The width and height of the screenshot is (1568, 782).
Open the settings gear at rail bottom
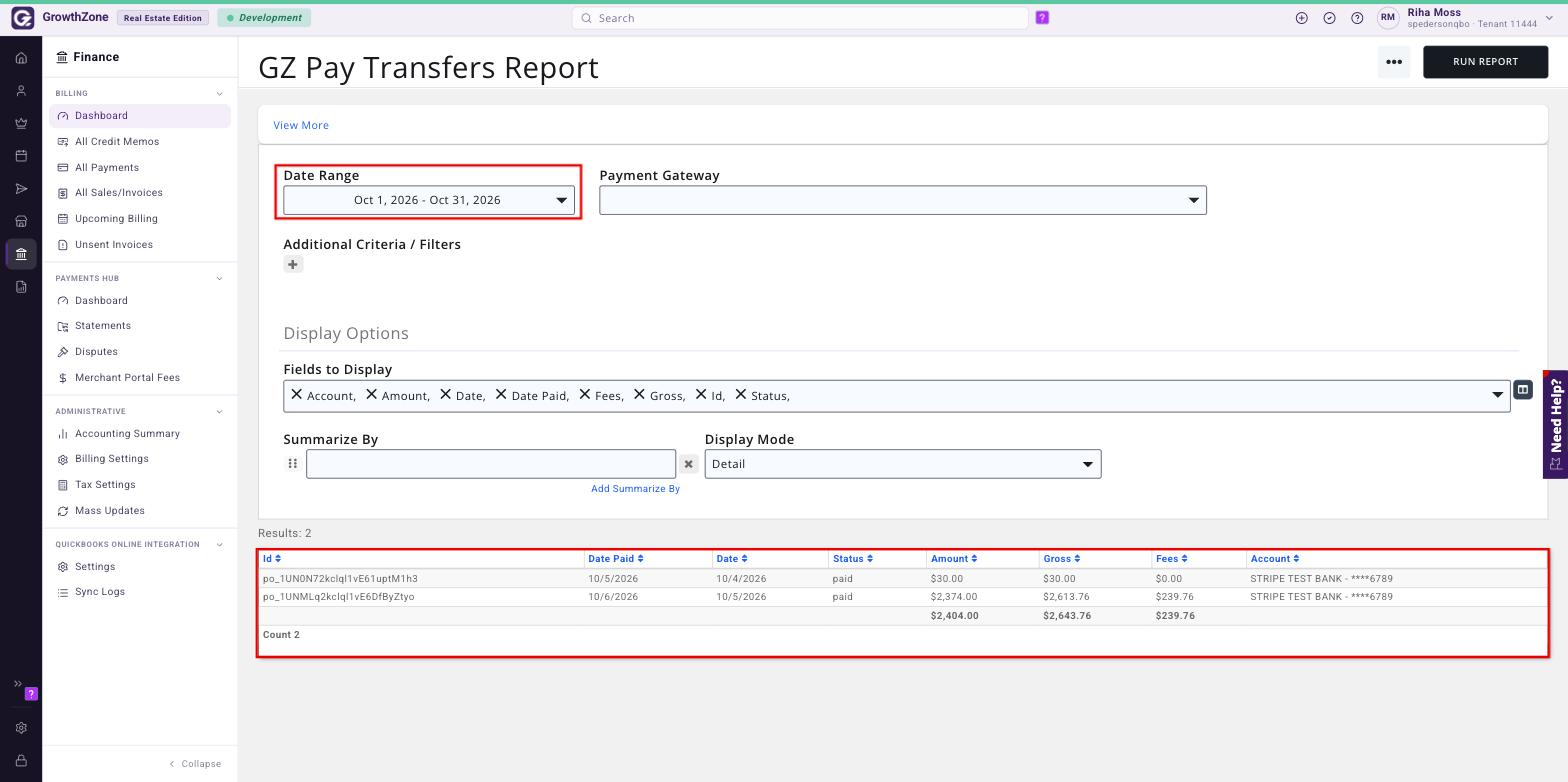click(x=21, y=728)
